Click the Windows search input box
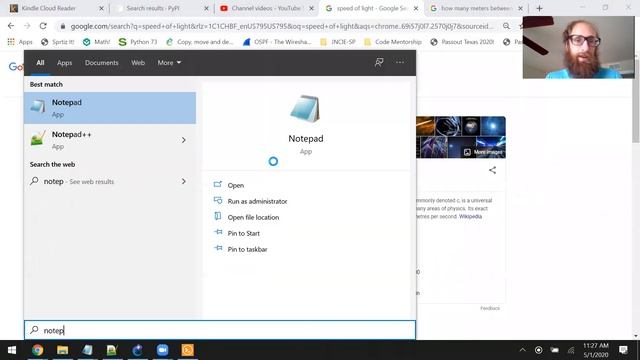640x360 pixels. coord(220,330)
